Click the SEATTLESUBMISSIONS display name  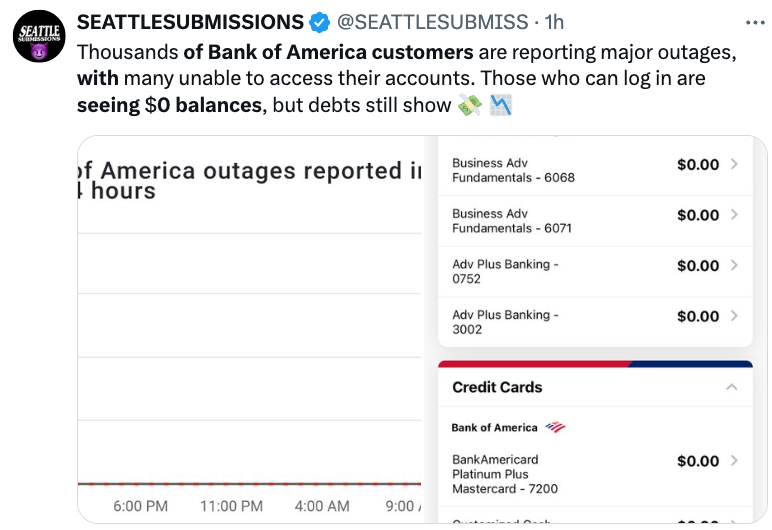click(x=190, y=22)
